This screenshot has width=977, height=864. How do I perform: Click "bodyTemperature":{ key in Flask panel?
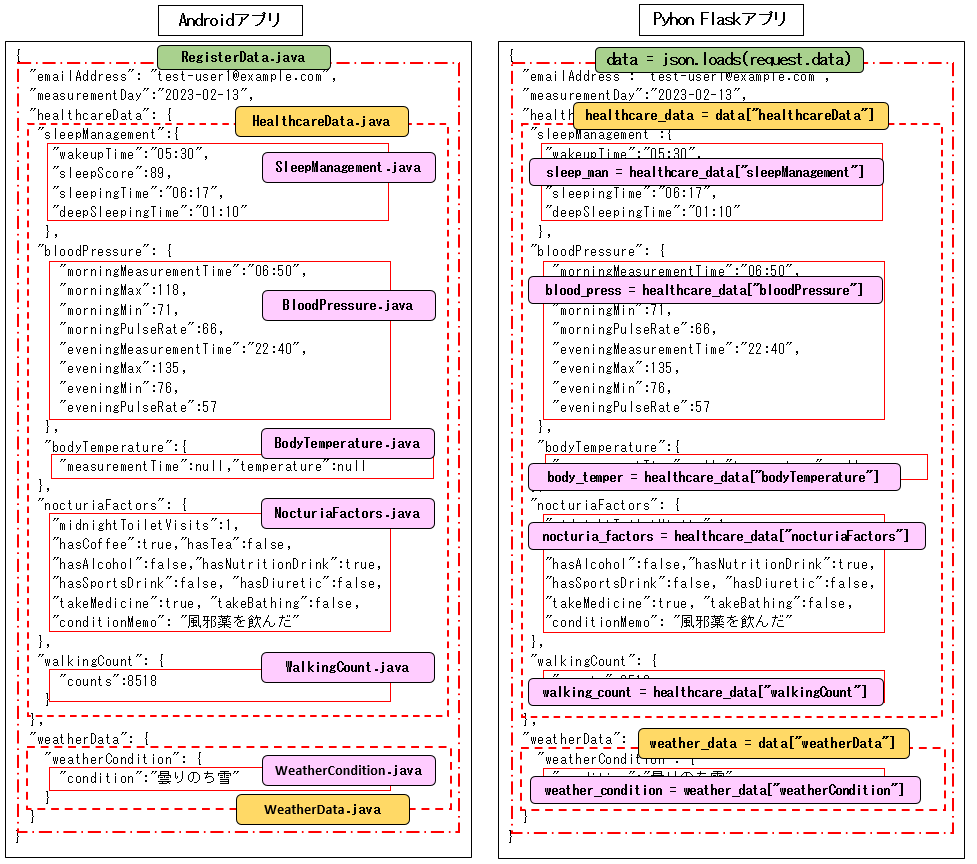pos(609,447)
